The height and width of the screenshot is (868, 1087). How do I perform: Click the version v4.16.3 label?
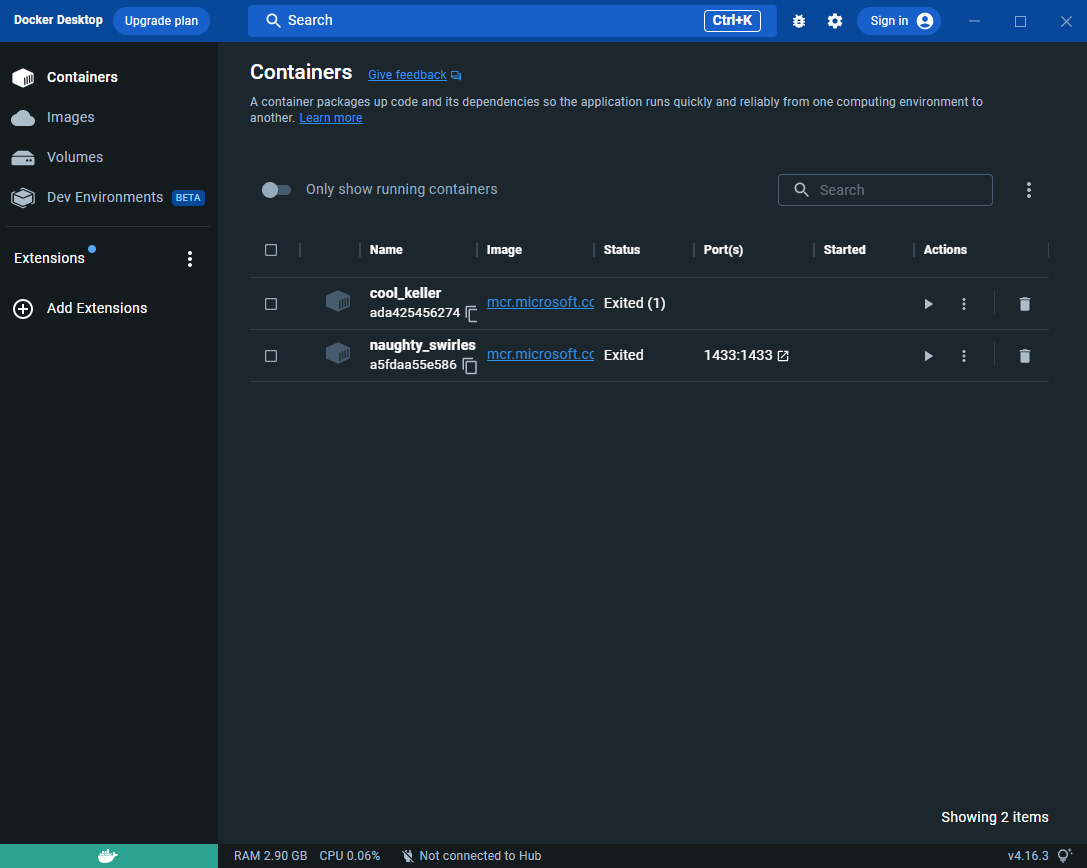pos(1027,856)
